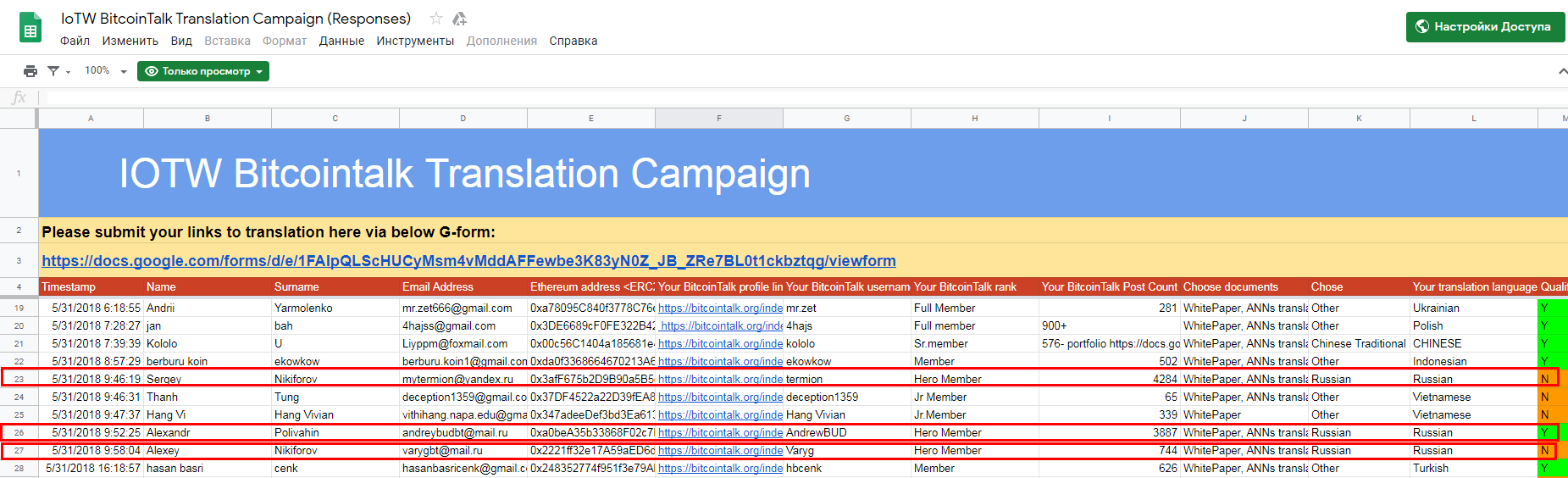Viewport: 1568px width, 478px height.
Task: Select the Chinese Traditional cell
Action: pos(1359,343)
